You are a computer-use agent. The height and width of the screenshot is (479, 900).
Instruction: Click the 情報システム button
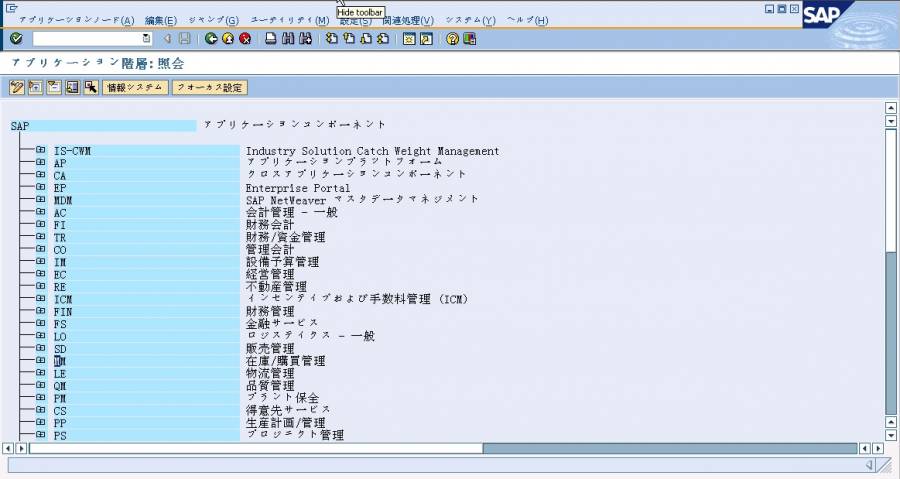coord(135,87)
